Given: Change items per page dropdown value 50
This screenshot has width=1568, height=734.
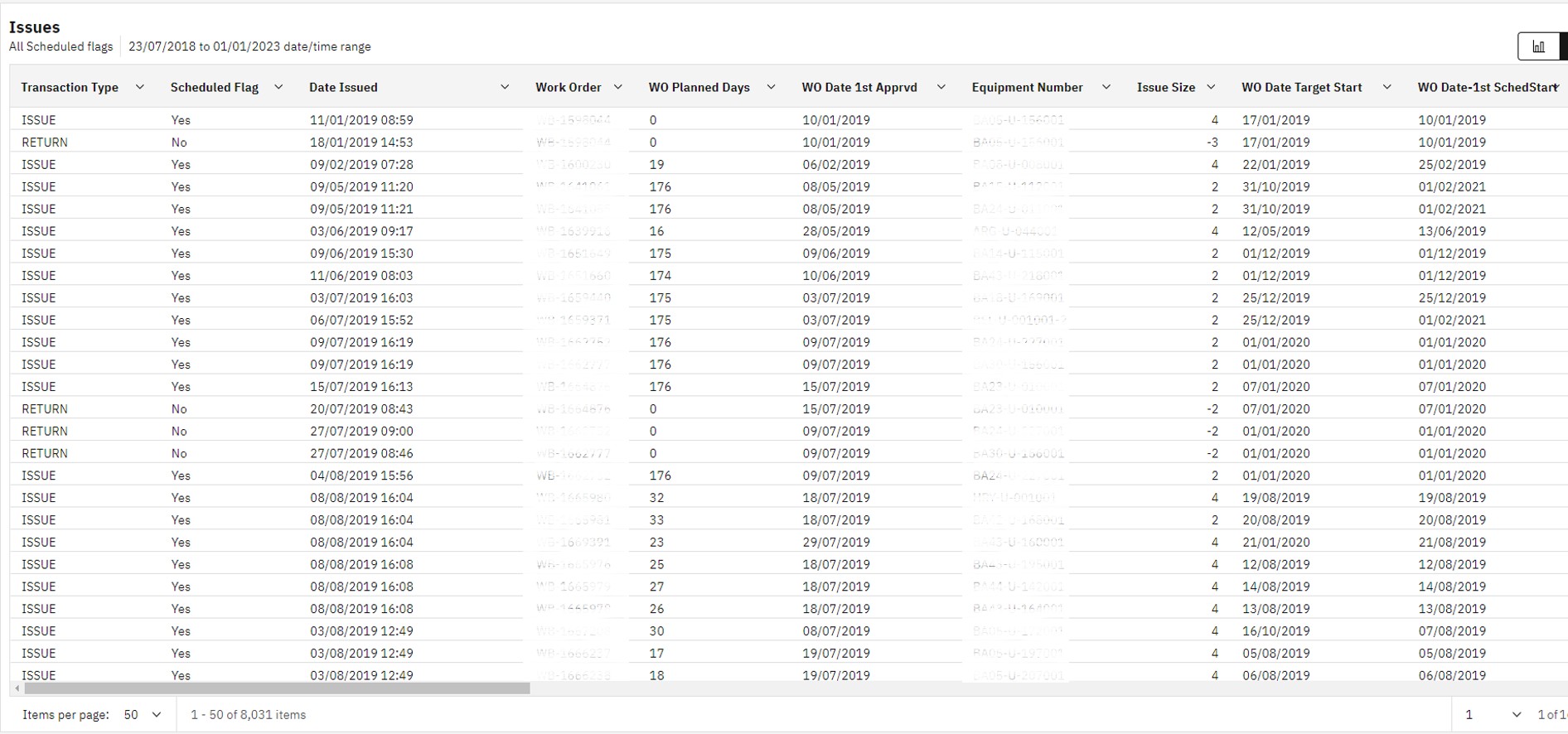Looking at the screenshot, I should [x=143, y=715].
